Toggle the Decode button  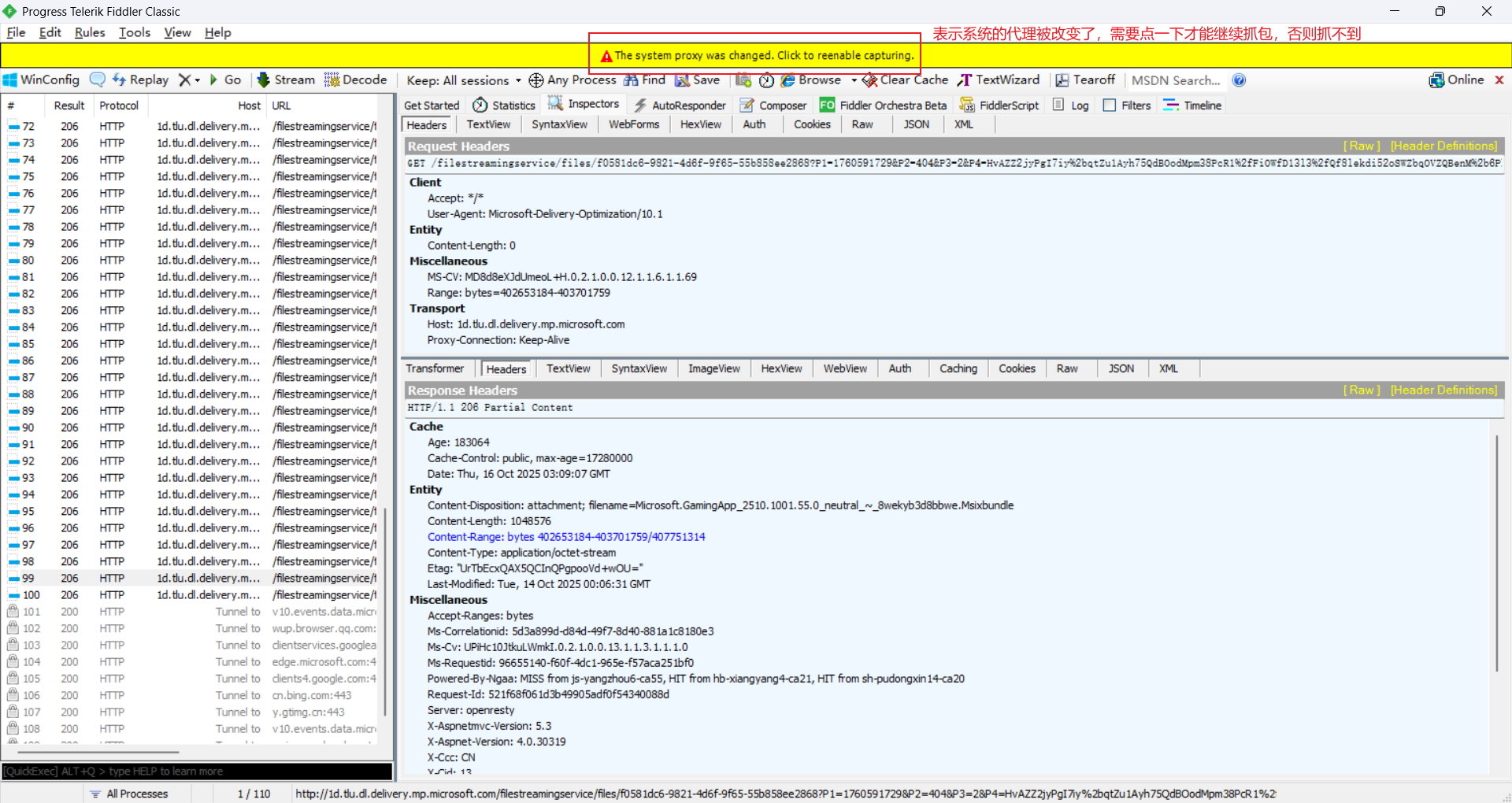(356, 80)
